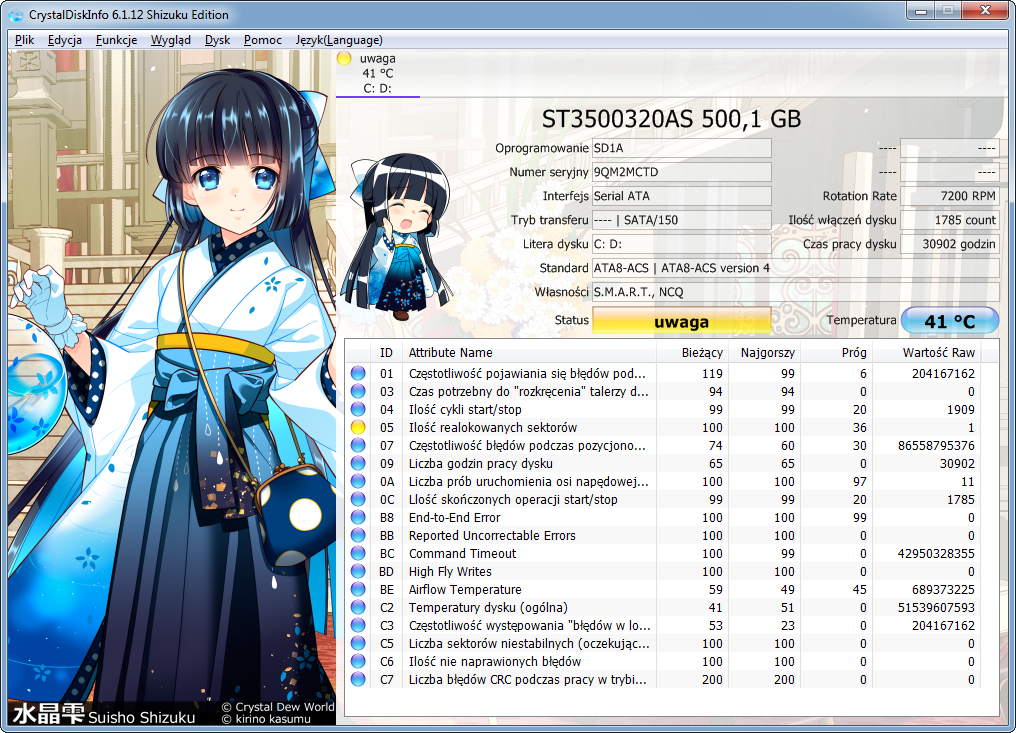Click the CrystalDiskInfo title bar app icon
Screen dimensions: 1016x733
(x=16, y=14)
